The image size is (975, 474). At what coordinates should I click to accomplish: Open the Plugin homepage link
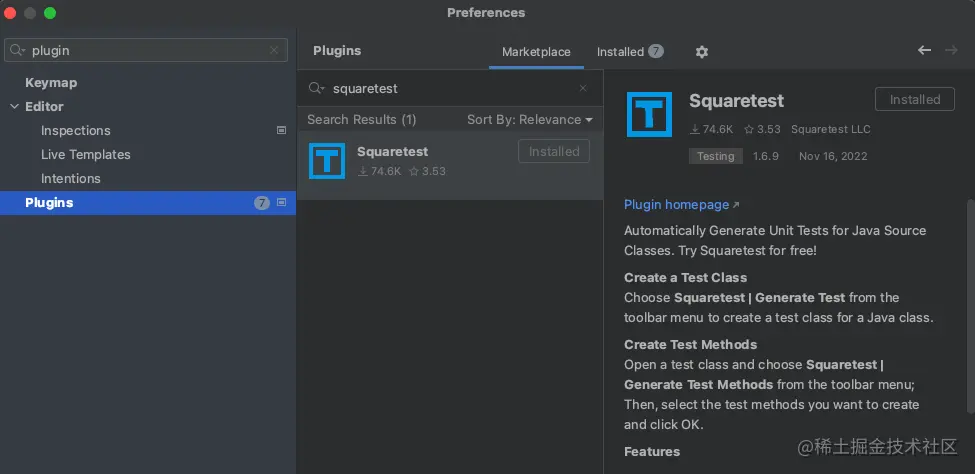(x=677, y=205)
